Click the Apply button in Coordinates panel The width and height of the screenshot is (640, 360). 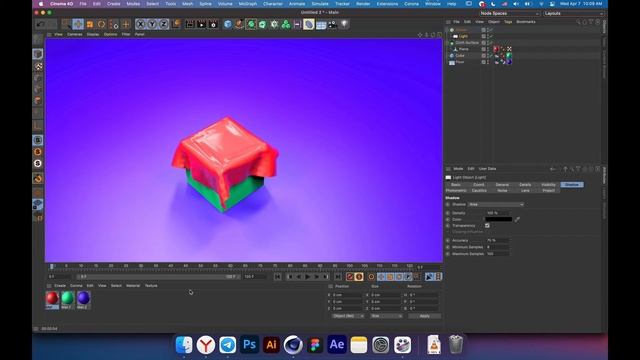pos(424,316)
